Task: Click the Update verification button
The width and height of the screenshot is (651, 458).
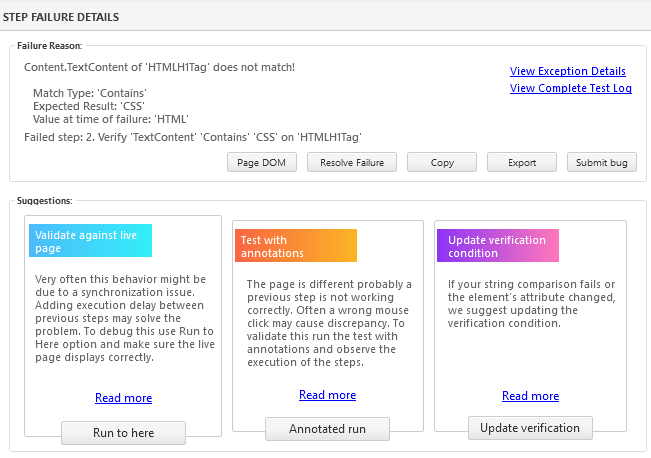Action: tap(530, 428)
